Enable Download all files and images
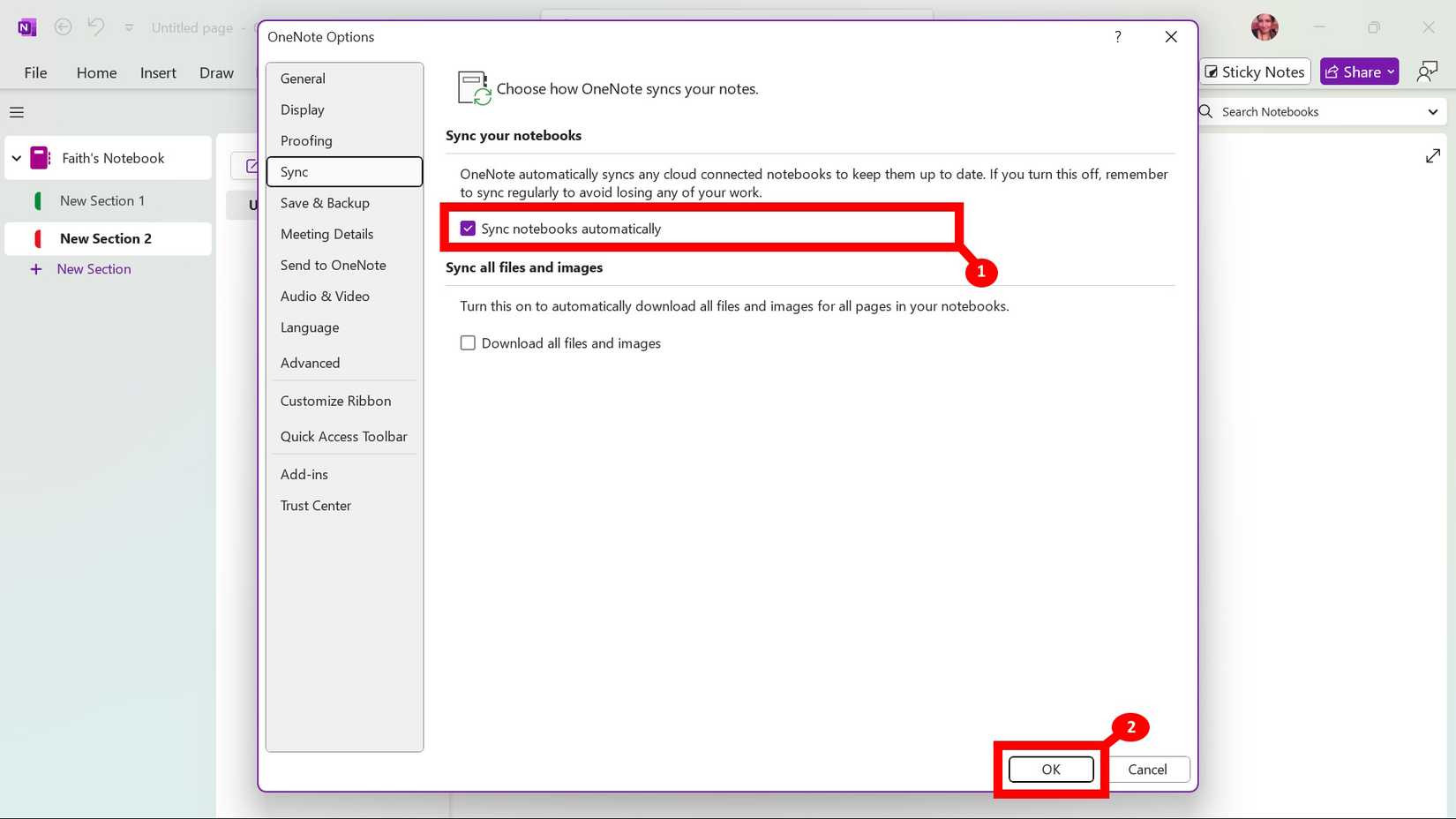Image resolution: width=1456 pixels, height=819 pixels. pos(468,342)
